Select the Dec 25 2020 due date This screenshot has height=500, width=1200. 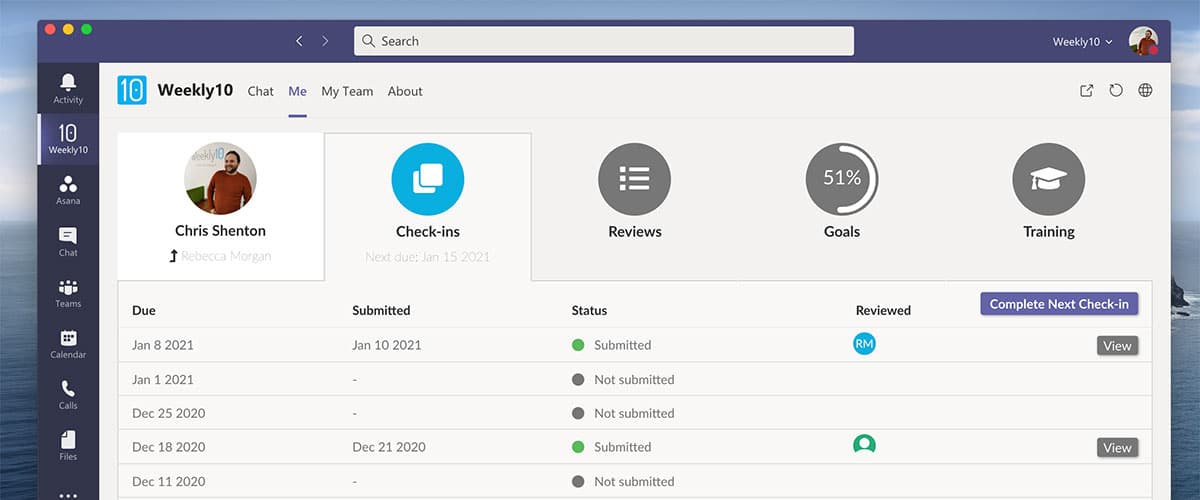tap(166, 413)
